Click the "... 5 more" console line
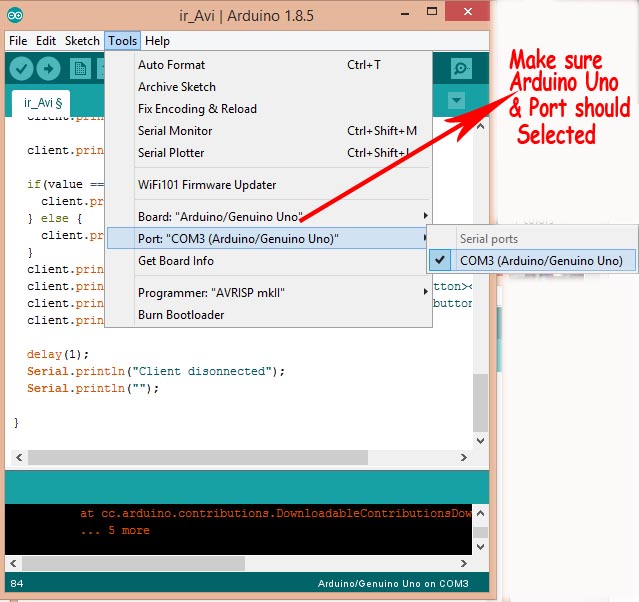 tap(115, 530)
